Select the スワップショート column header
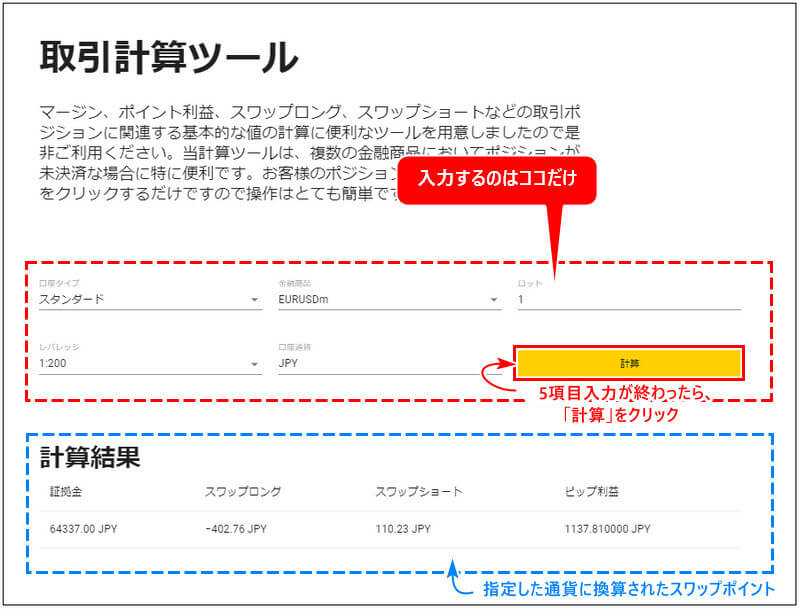This screenshot has width=800, height=609. (x=419, y=492)
